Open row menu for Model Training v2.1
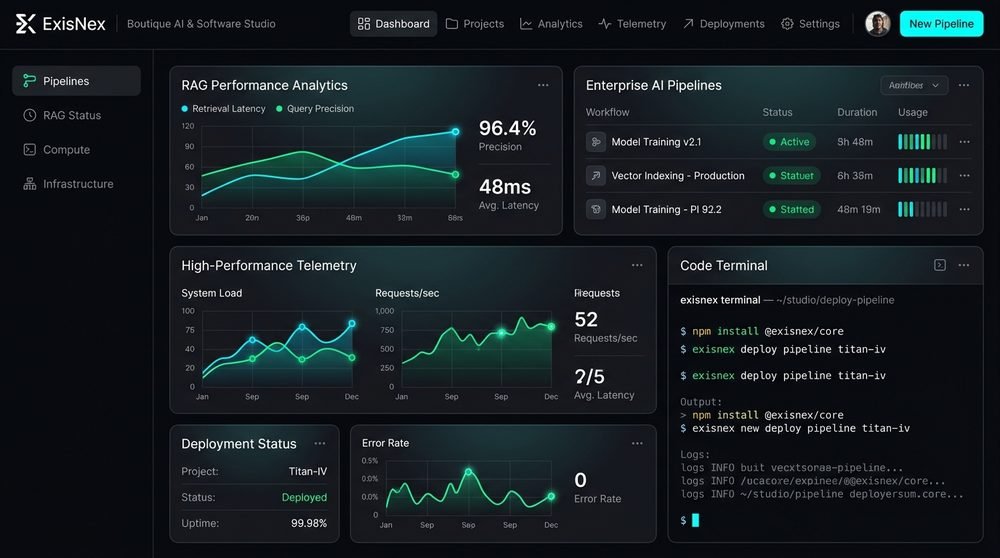The height and width of the screenshot is (558, 1000). [964, 142]
